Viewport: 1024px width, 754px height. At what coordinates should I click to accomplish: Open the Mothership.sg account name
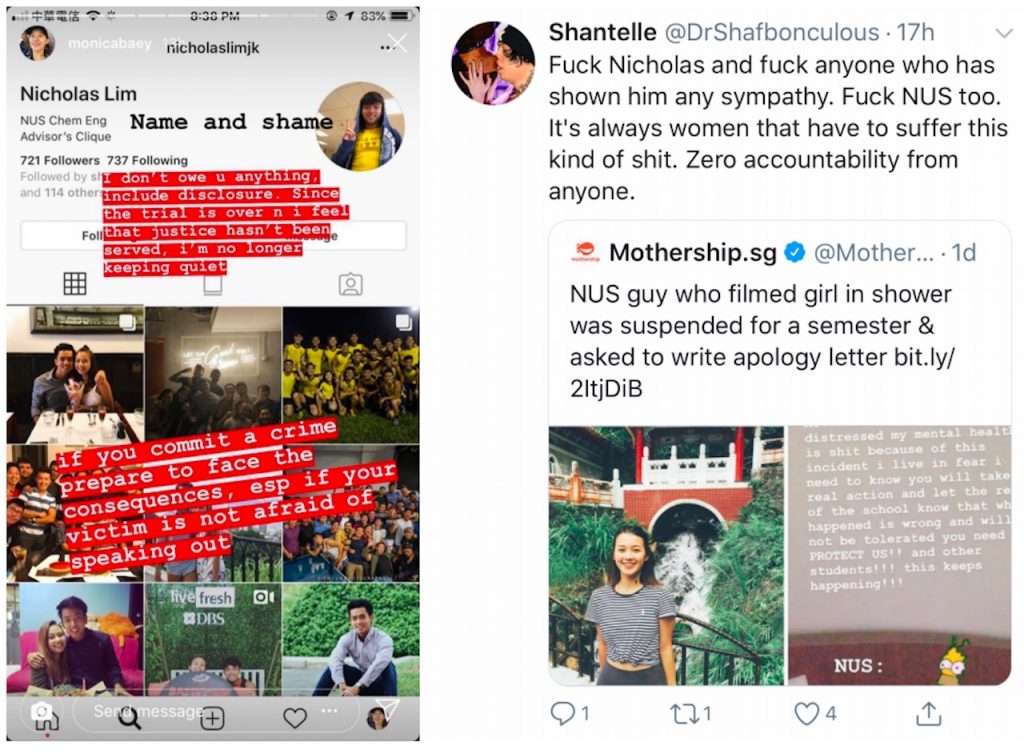click(x=692, y=253)
